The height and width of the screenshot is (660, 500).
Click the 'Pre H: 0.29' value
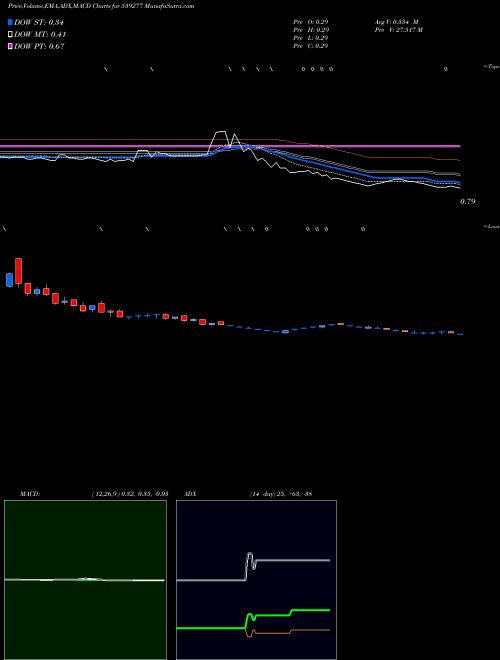[x=311, y=30]
